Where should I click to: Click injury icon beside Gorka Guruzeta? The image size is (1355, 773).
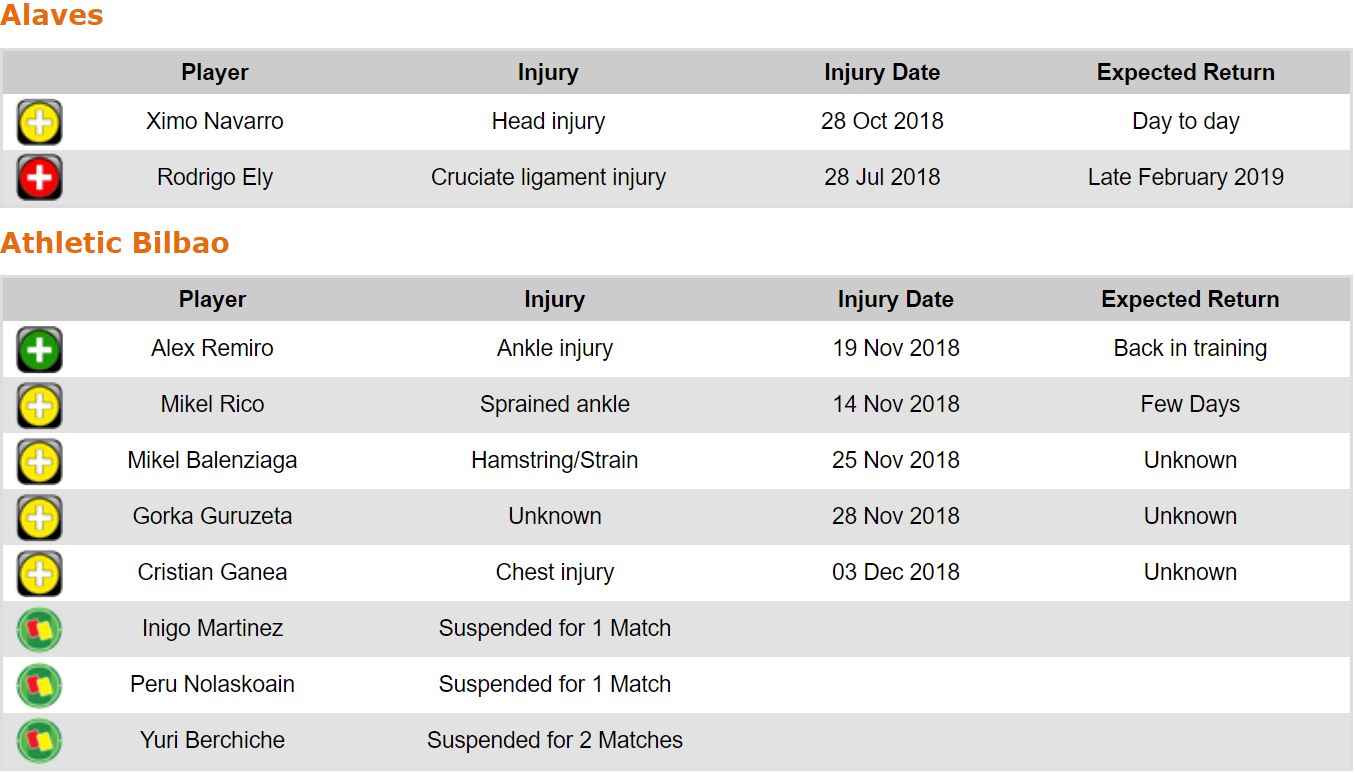pyautogui.click(x=39, y=517)
